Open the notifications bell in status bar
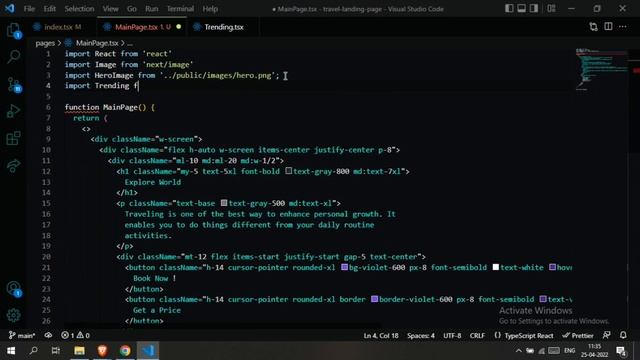The height and width of the screenshot is (360, 640). point(623,335)
